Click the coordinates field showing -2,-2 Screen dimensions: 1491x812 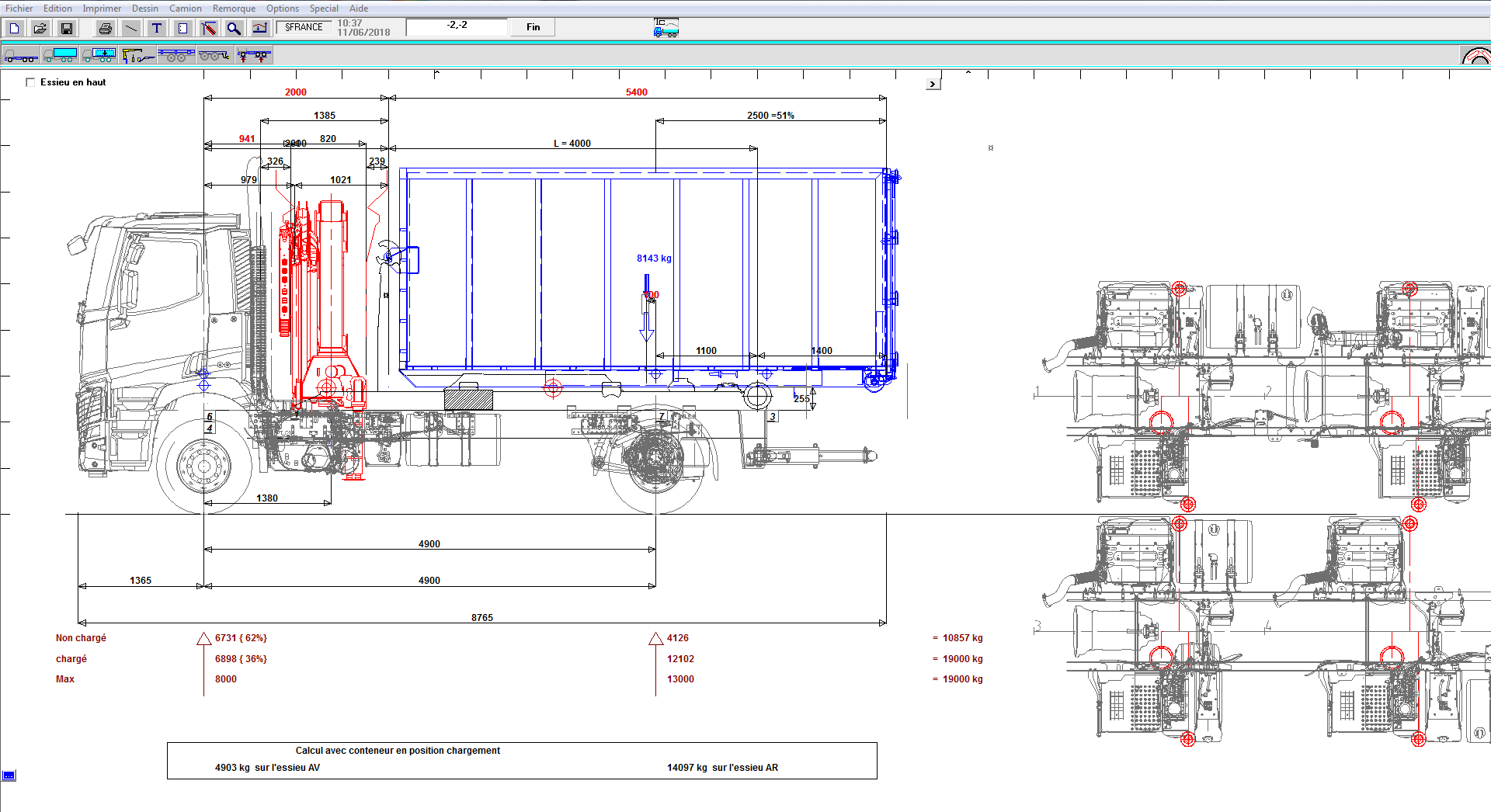click(x=457, y=26)
